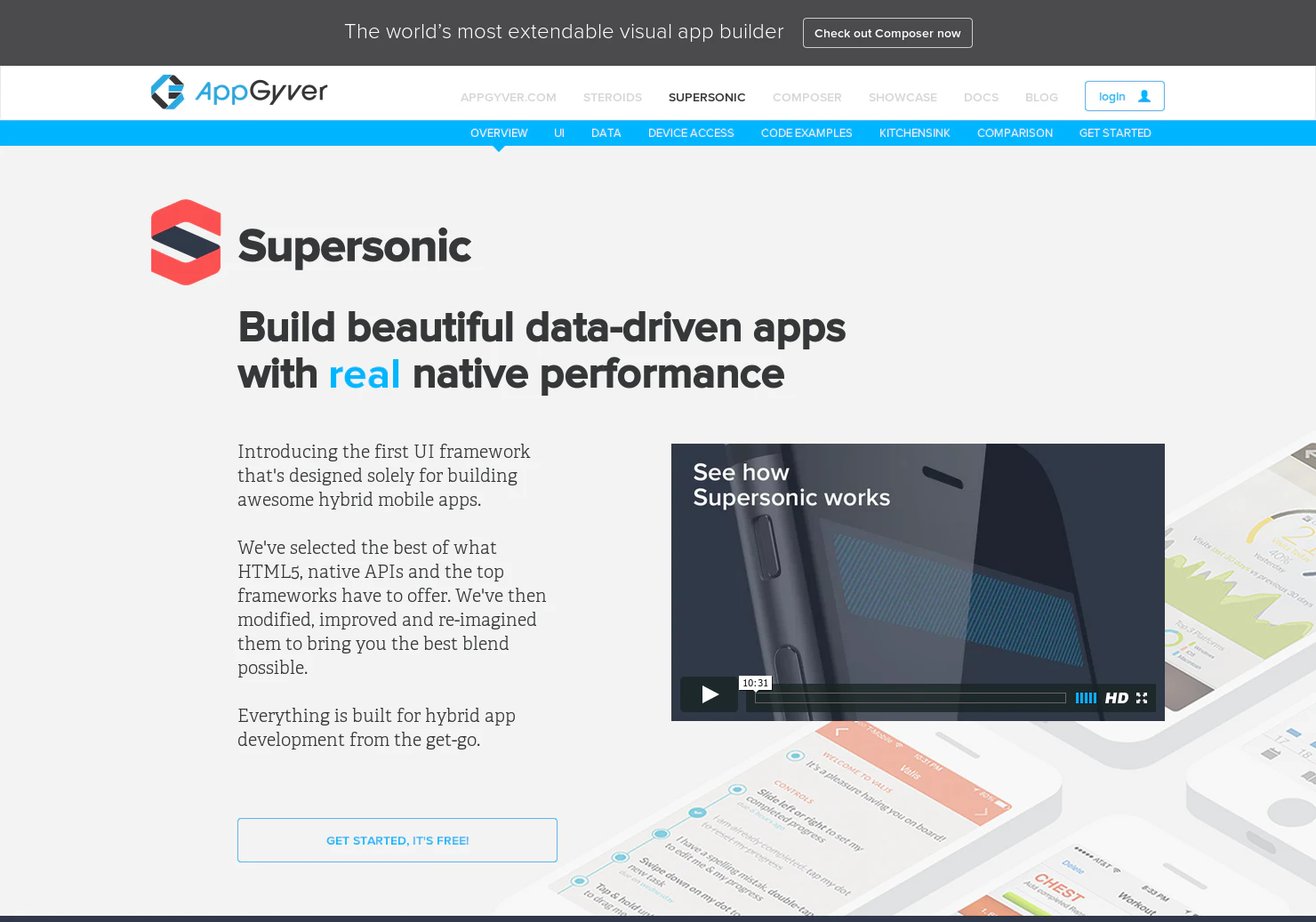Click the 'Everything is built for hybrid app' paragraph

click(x=376, y=727)
